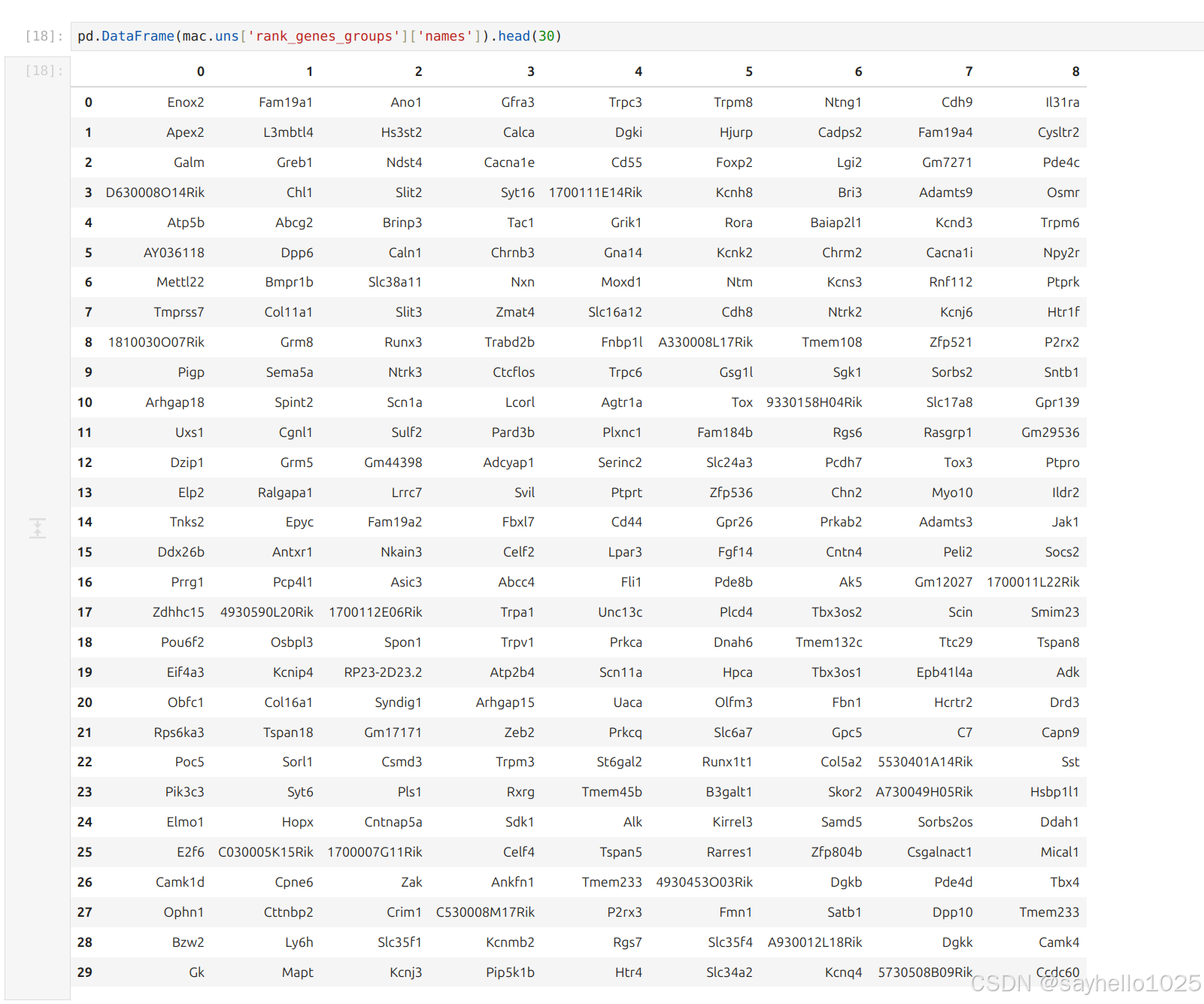Click cell A930012L18Rik
The width and height of the screenshot is (1204, 1004).
pos(814,942)
